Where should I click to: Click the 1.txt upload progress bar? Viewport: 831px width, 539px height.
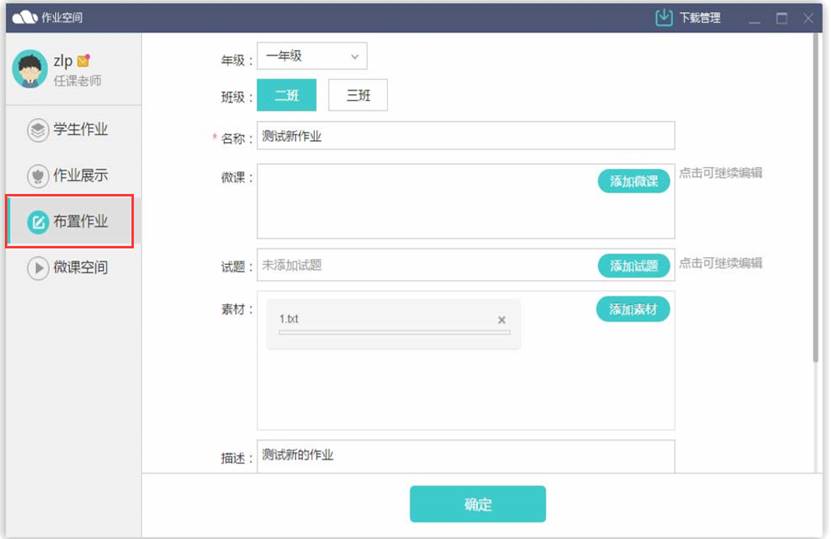(394, 332)
